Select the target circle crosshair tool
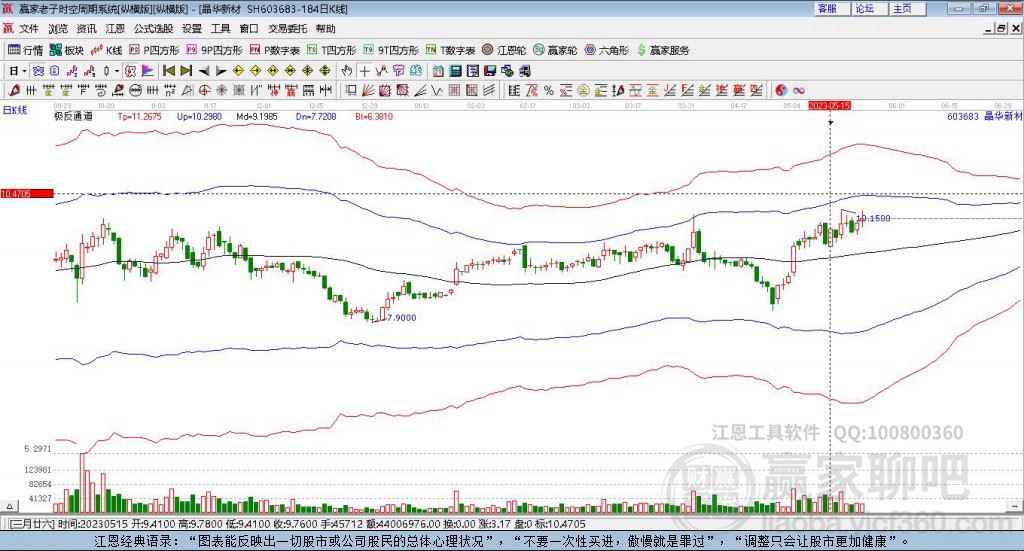 click(x=204, y=91)
